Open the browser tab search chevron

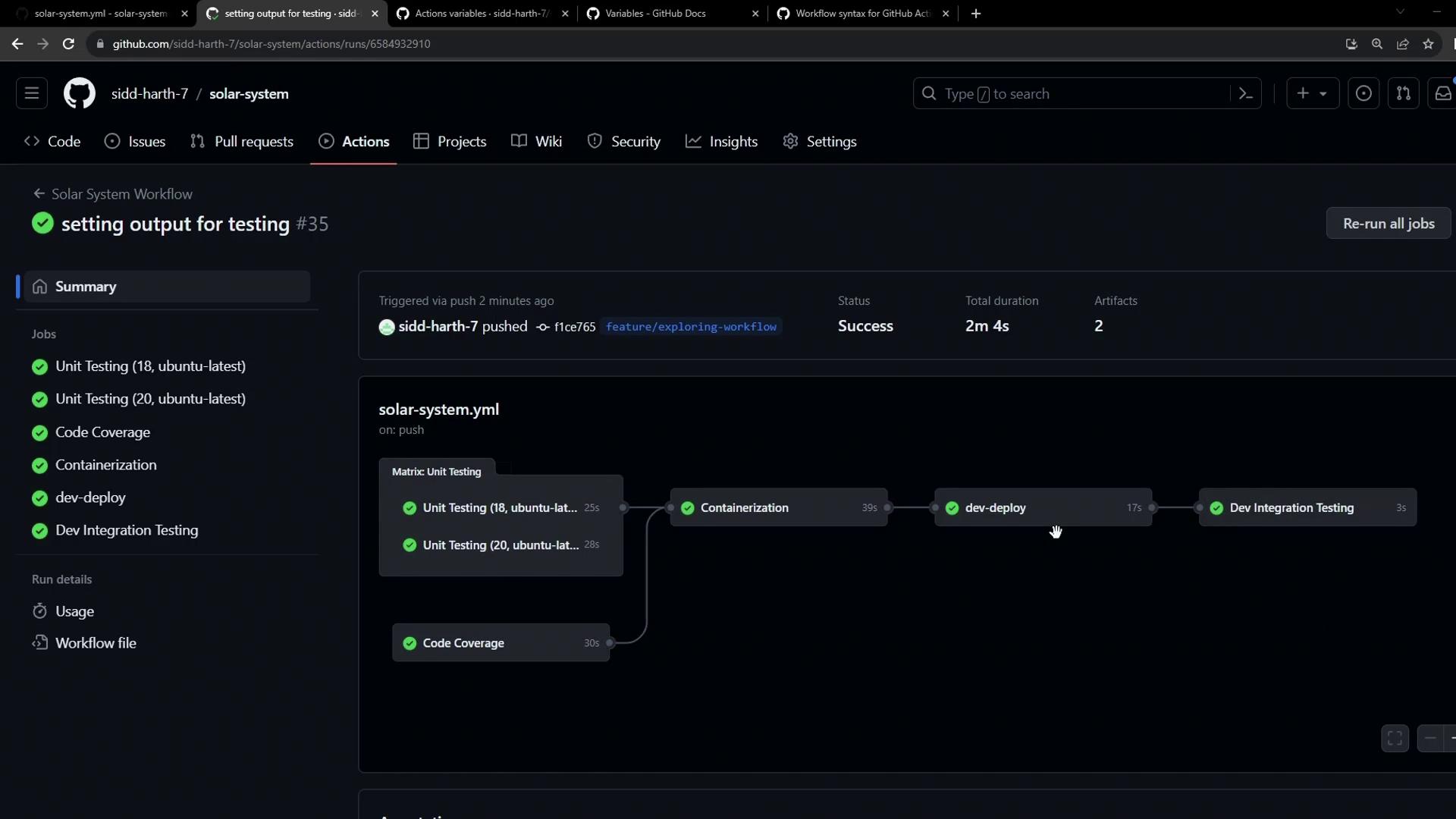point(1400,12)
